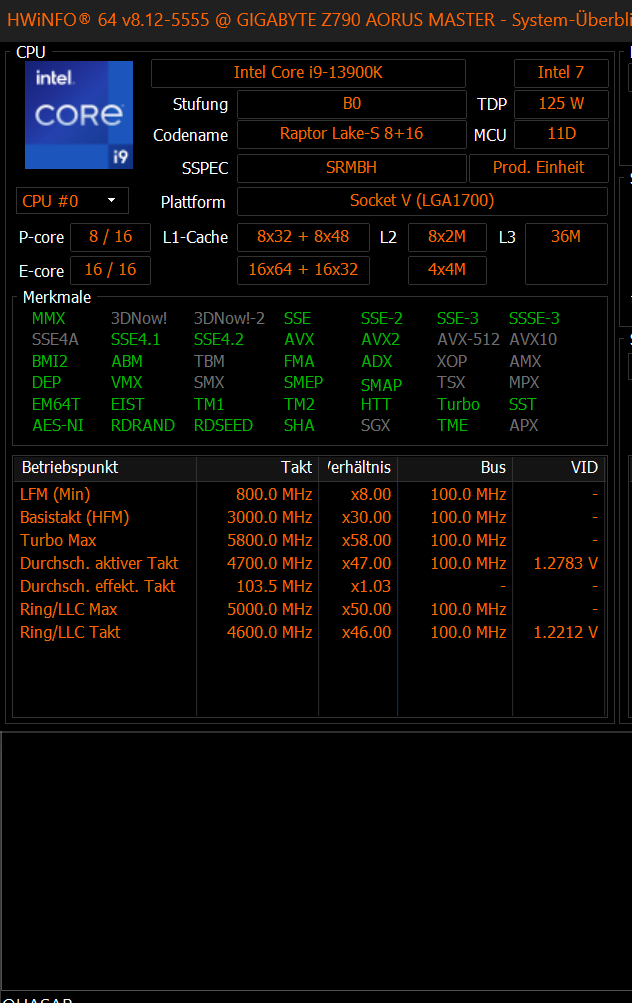Select the Turbo Max row
Viewport: 632px width, 1003px height.
[309, 541]
